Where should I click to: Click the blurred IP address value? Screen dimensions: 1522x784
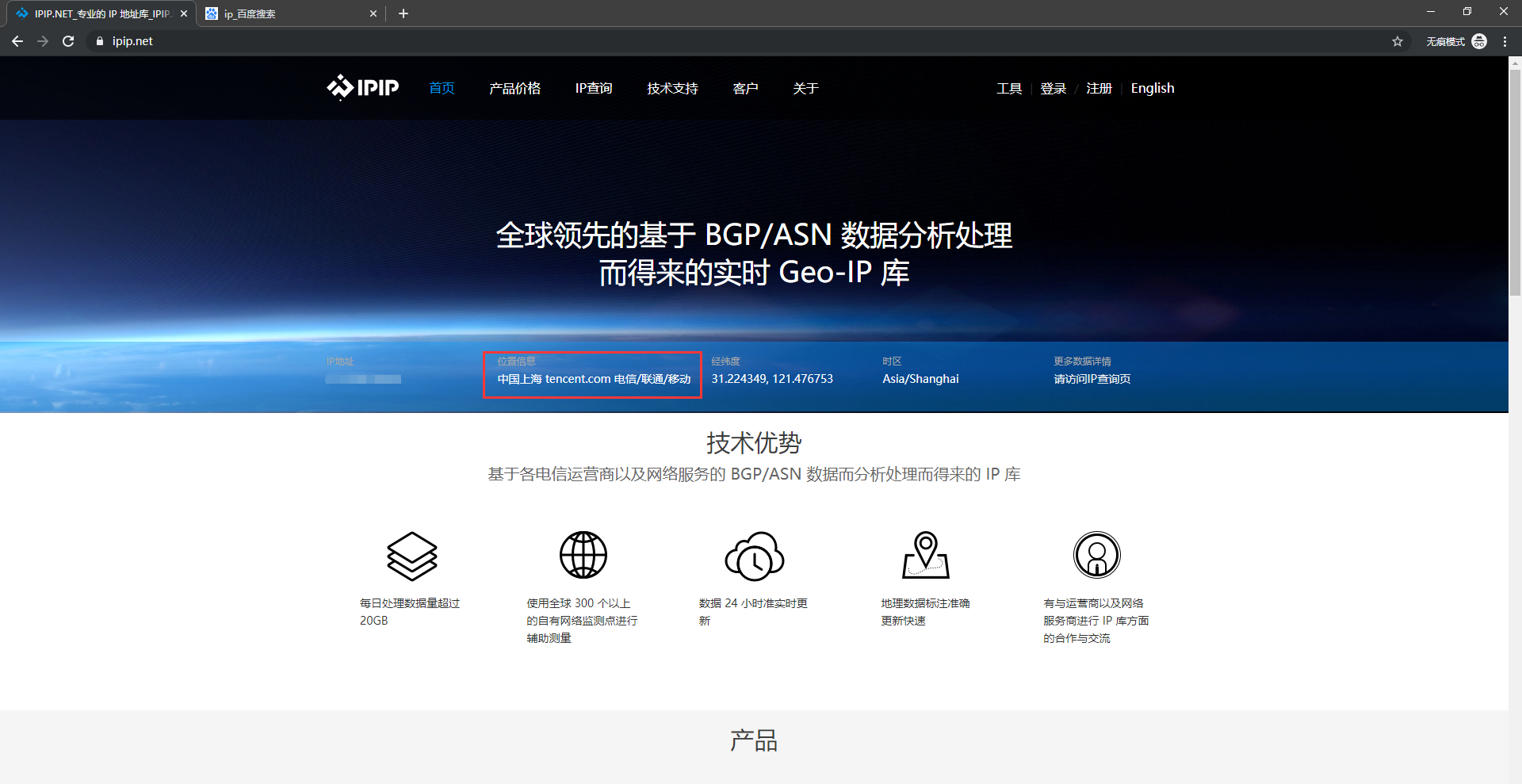click(x=363, y=379)
